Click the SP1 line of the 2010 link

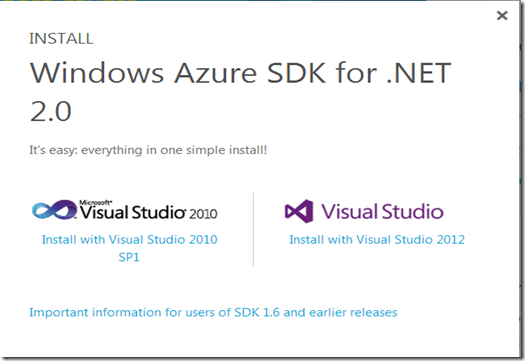pos(129,257)
